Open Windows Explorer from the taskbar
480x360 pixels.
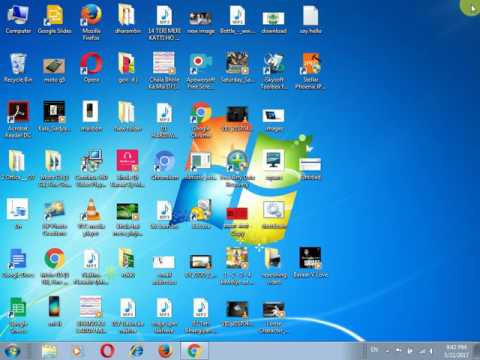pyautogui.click(x=49, y=351)
